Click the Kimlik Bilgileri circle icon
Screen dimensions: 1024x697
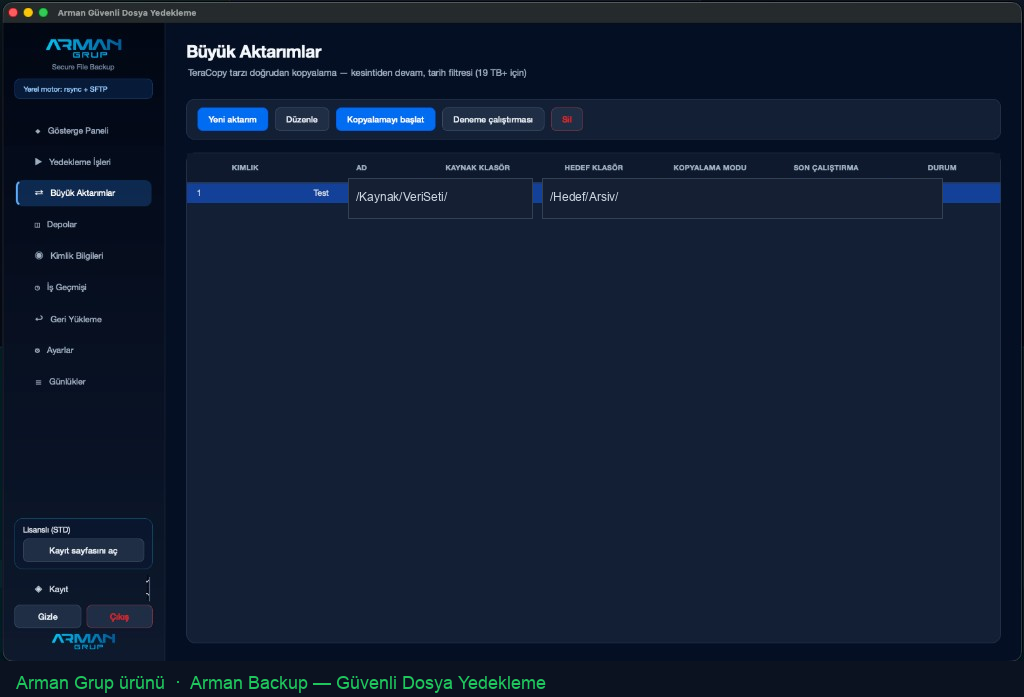pos(39,255)
